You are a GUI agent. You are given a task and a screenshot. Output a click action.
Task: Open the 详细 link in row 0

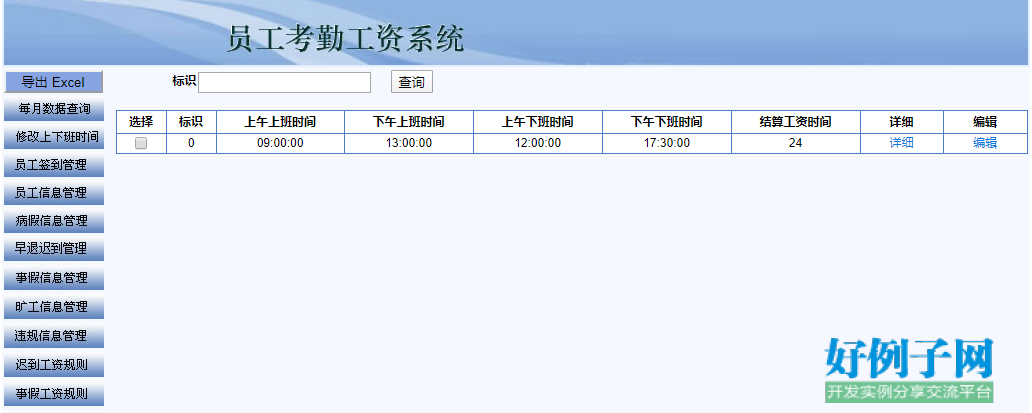tap(902, 143)
